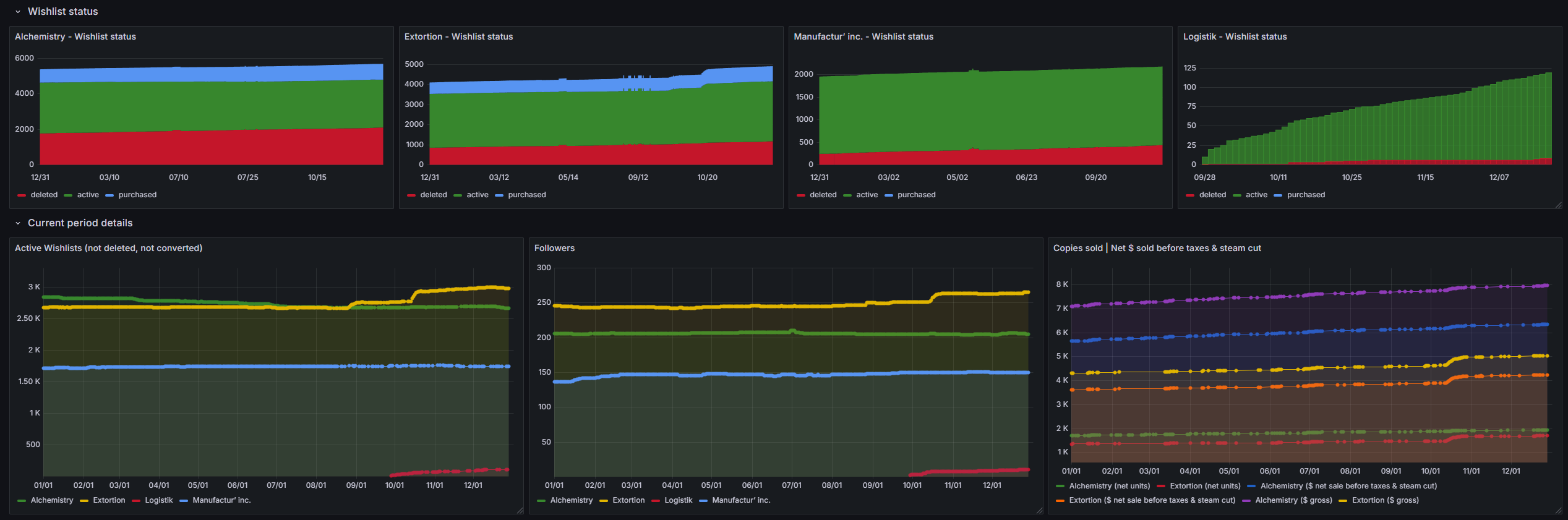1568x520 pixels.
Task: Click the resize handle of Copies sold panel
Action: point(1557,511)
